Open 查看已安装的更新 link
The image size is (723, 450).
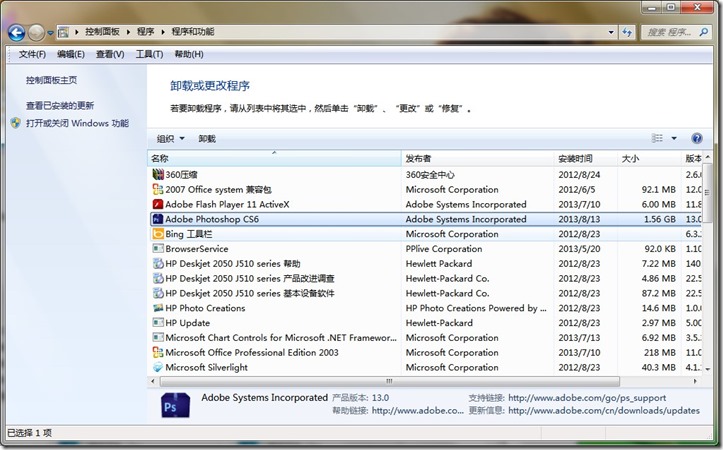pyautogui.click(x=60, y=106)
